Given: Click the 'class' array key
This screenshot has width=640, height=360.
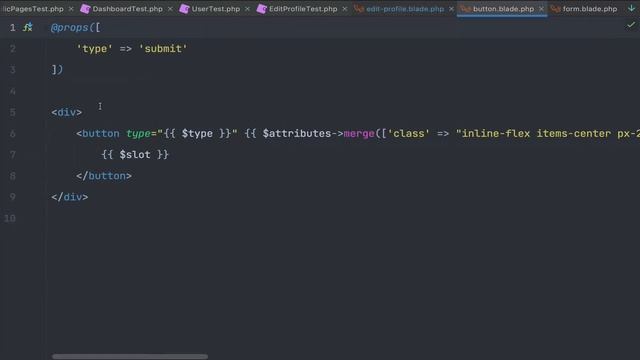Looking at the screenshot, I should (409, 133).
